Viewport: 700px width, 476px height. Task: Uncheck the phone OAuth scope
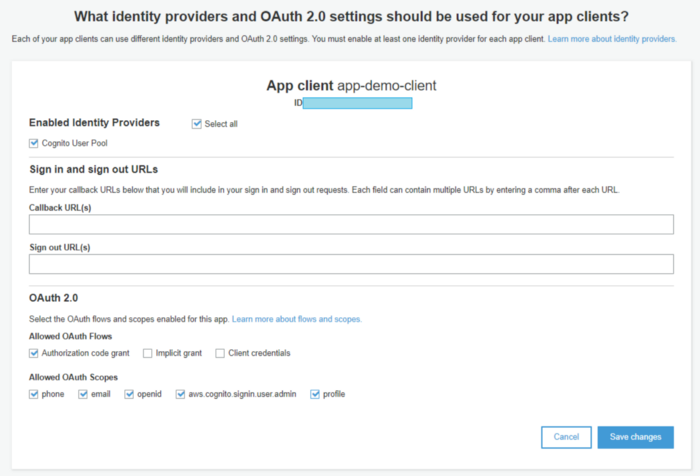pyautogui.click(x=34, y=394)
